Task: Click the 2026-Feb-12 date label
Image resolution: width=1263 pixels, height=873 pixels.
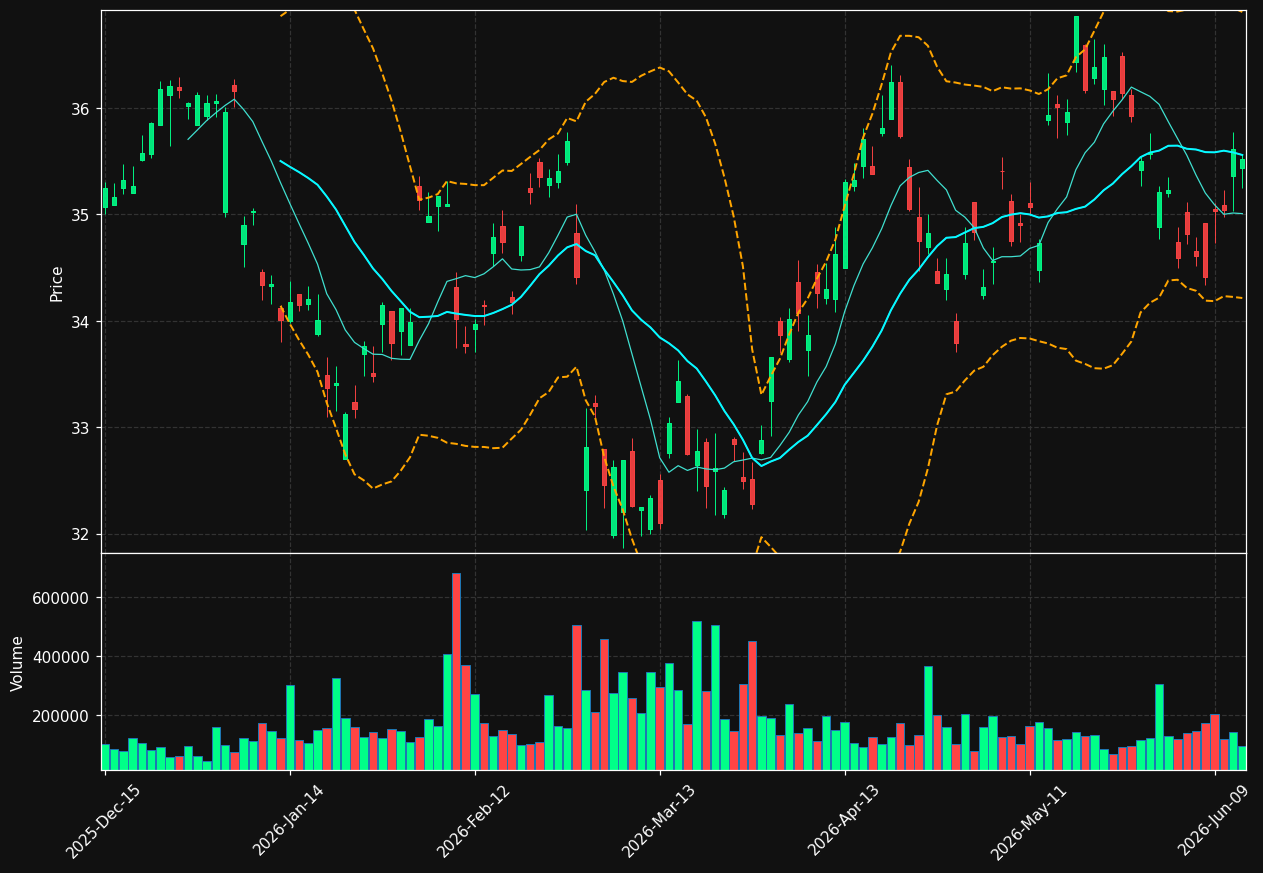Action: point(474,821)
